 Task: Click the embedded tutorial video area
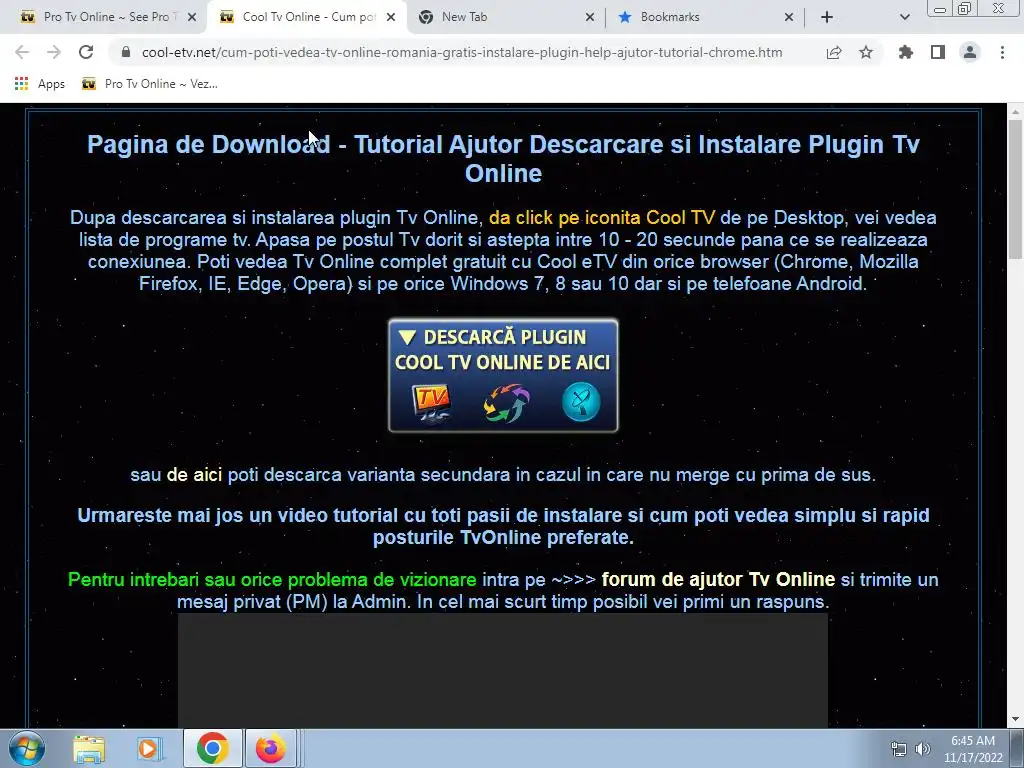click(503, 671)
